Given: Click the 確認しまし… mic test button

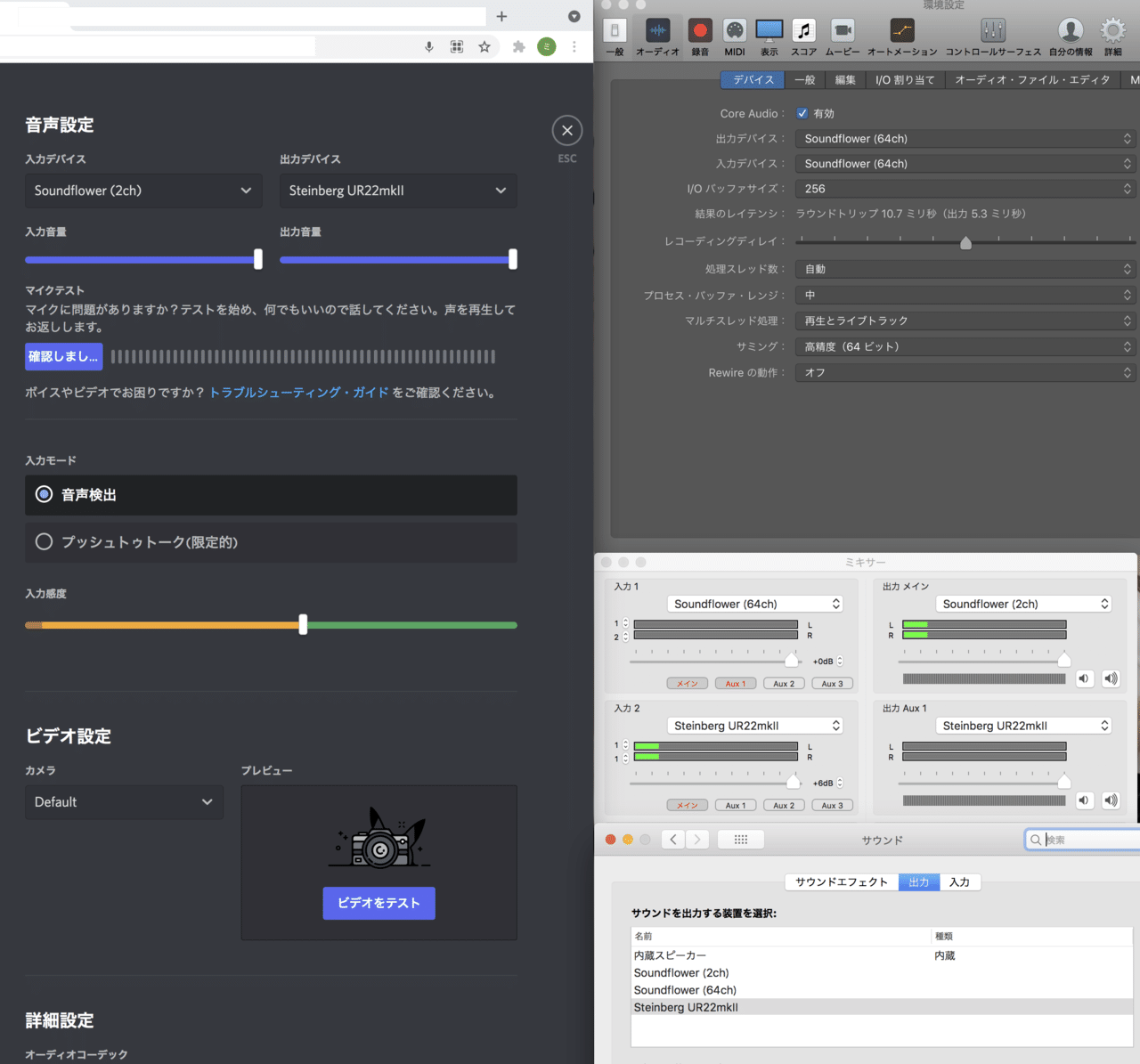Looking at the screenshot, I should [63, 357].
